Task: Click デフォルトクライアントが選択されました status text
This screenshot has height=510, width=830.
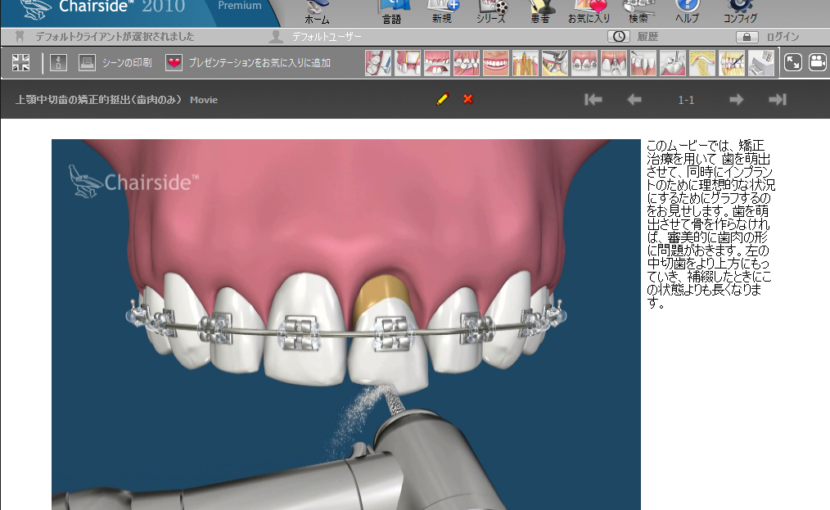Action: (114, 37)
